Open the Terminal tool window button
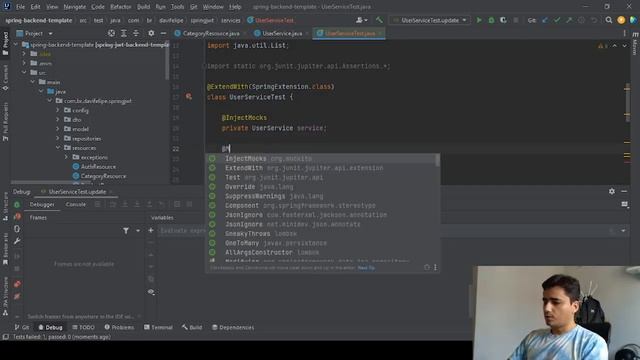640x360 pixels. click(158, 327)
